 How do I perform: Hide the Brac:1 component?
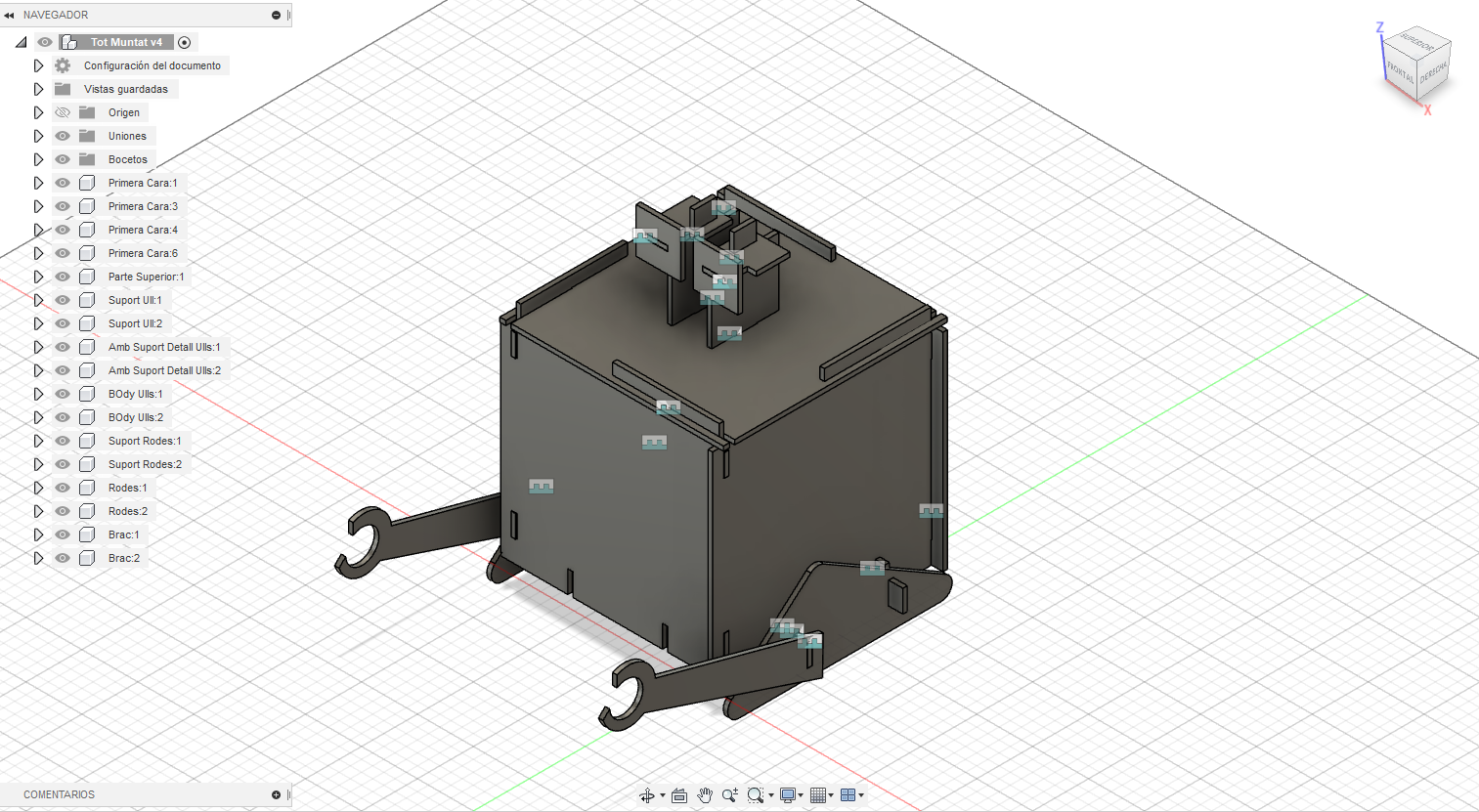(63, 534)
